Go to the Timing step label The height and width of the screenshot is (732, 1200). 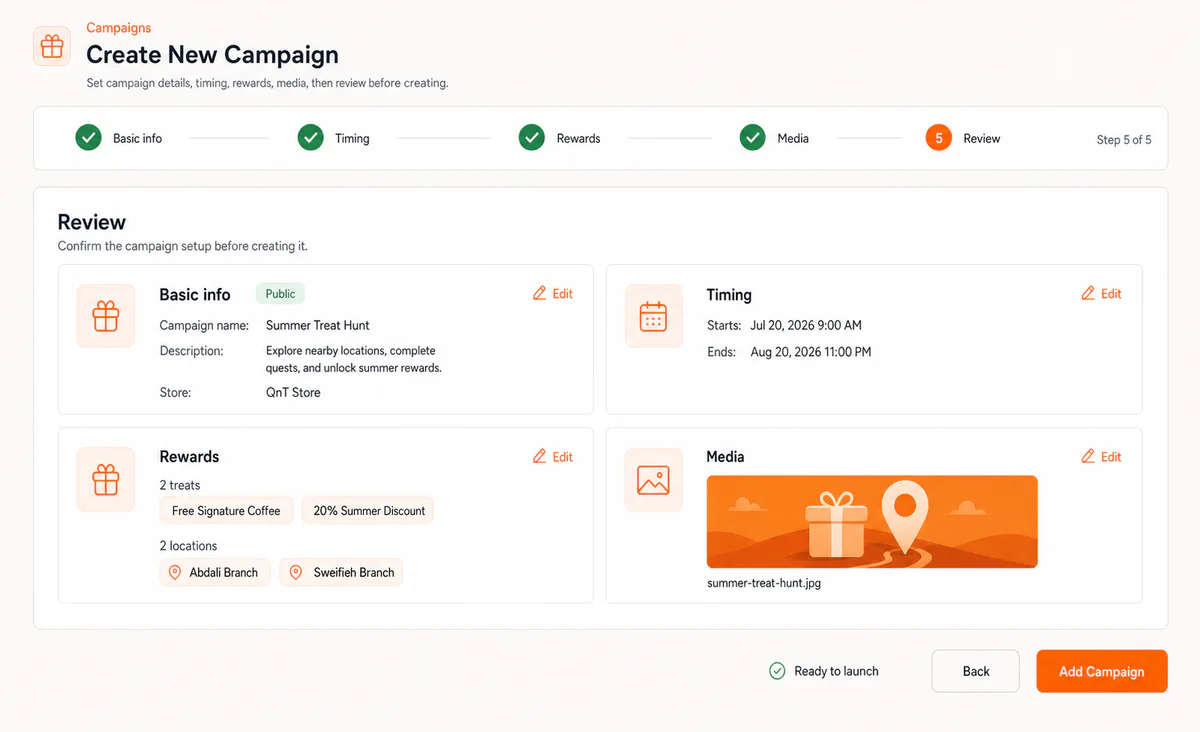tap(352, 138)
